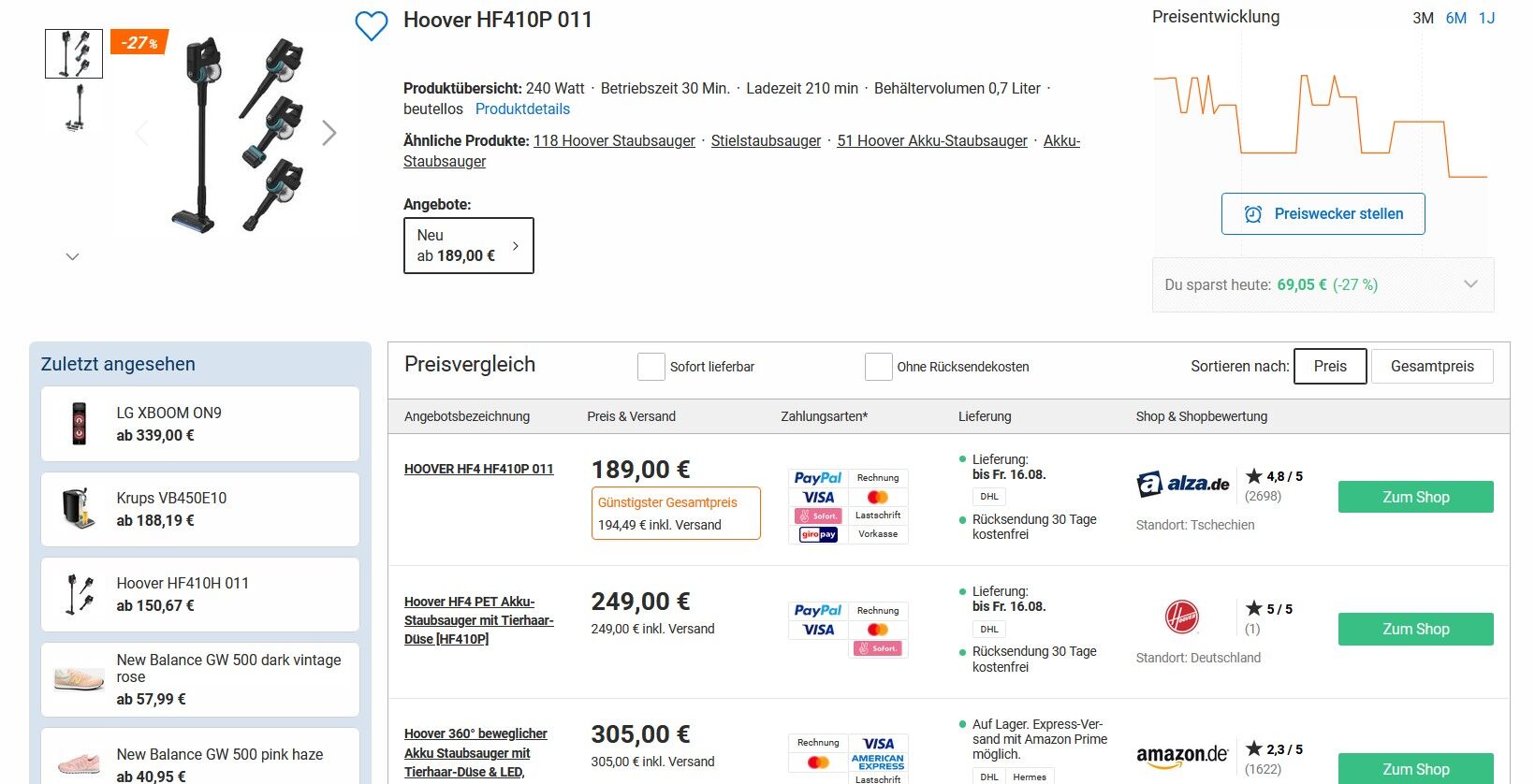Show previous product image with left arrow
Image resolution: width=1535 pixels, height=784 pixels.
pyautogui.click(x=141, y=133)
